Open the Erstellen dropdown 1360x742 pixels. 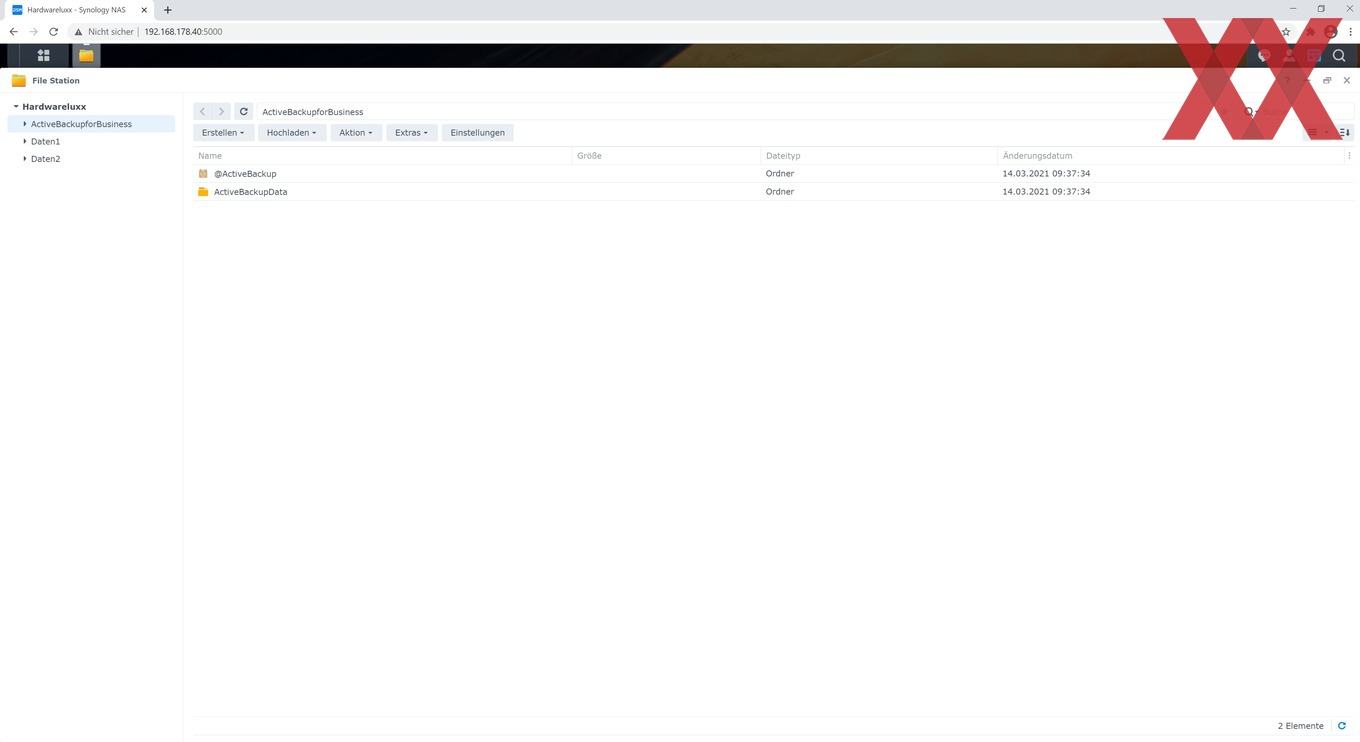pyautogui.click(x=223, y=132)
